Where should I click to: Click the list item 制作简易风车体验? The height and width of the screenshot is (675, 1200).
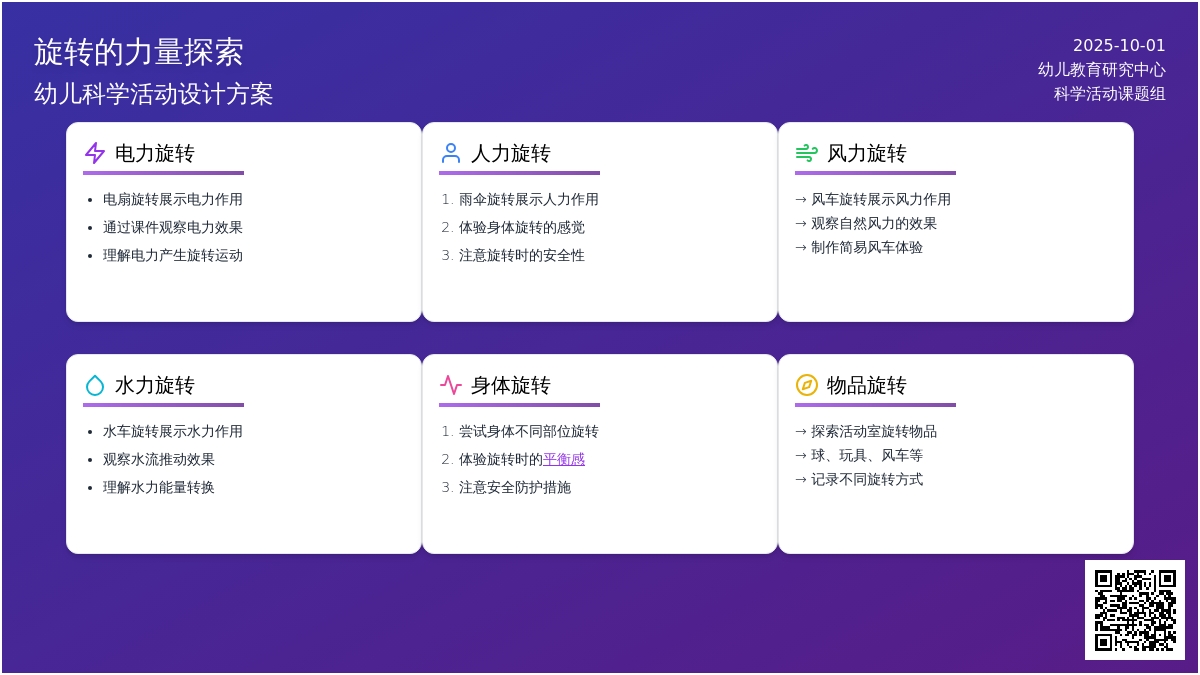pyautogui.click(x=867, y=248)
